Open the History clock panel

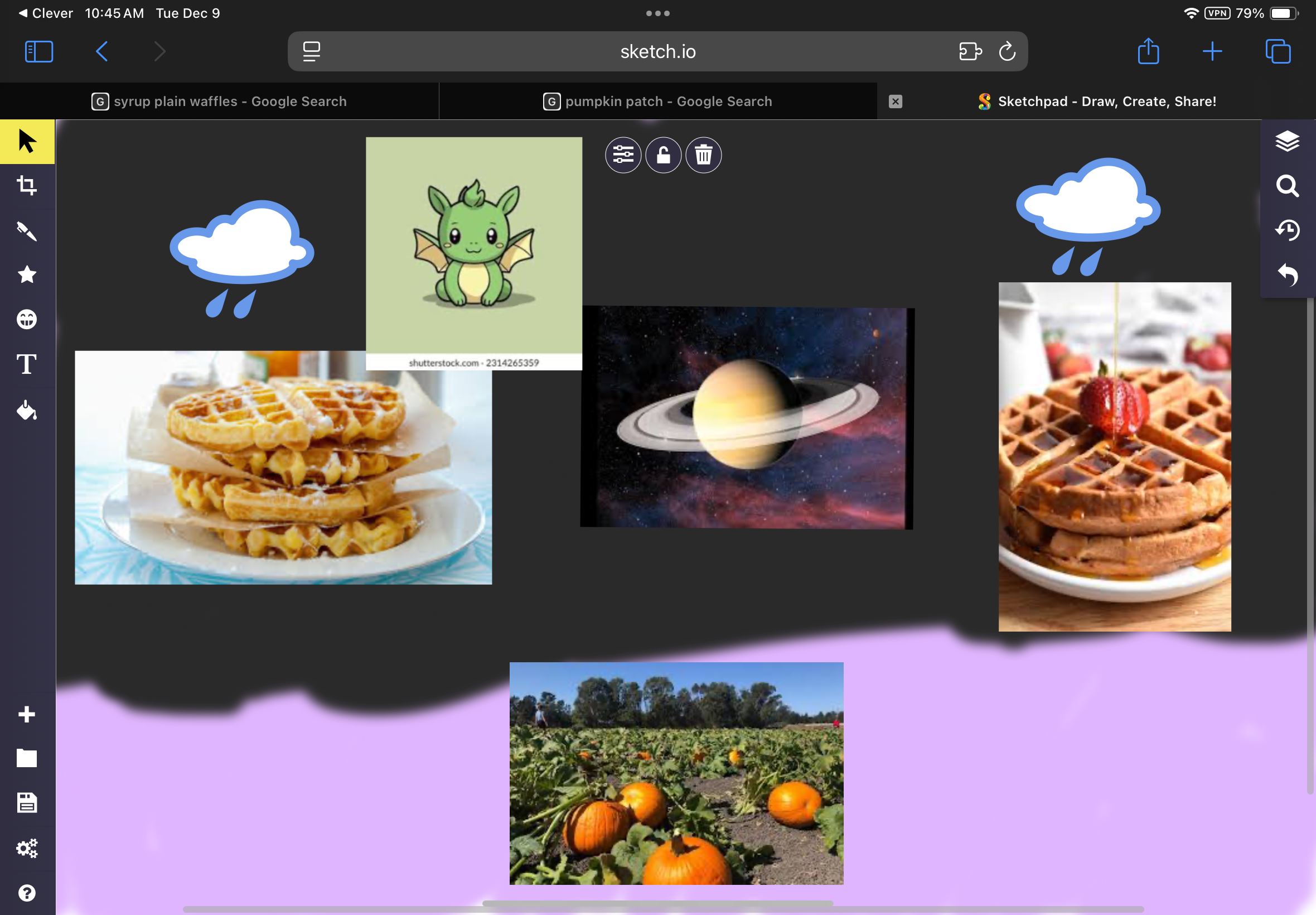tap(1287, 230)
